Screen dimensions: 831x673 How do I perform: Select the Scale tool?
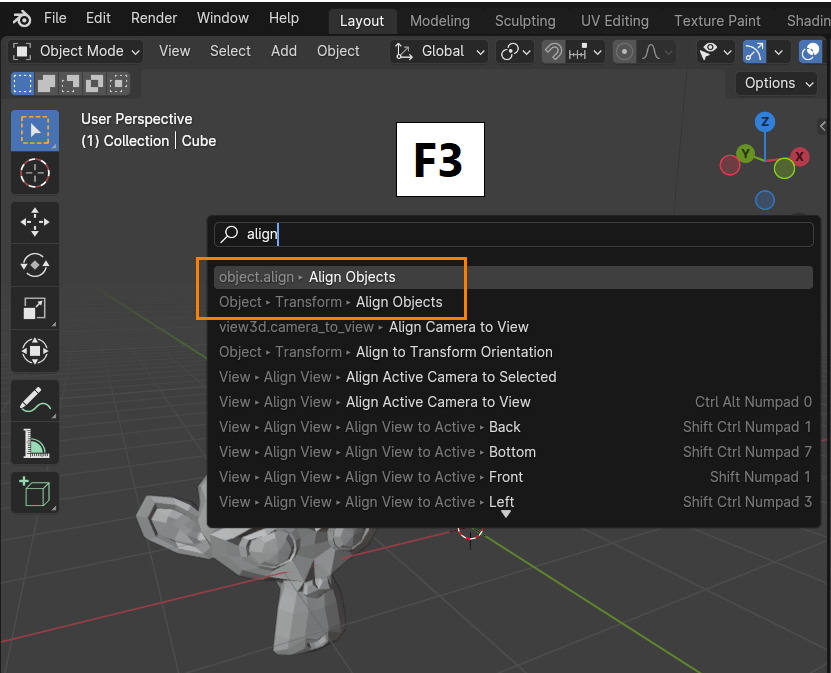click(x=35, y=308)
